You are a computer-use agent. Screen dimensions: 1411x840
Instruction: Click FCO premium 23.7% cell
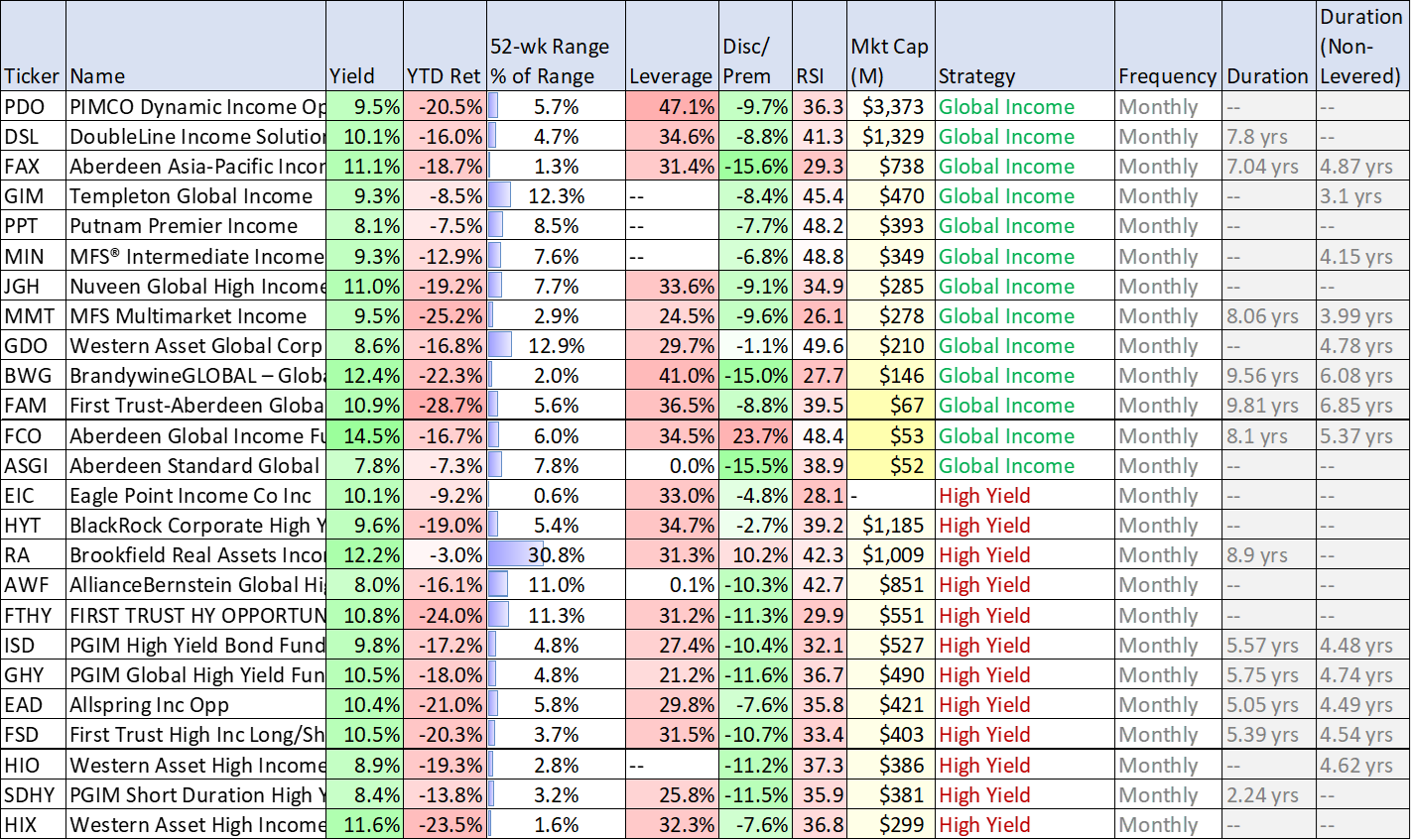click(755, 436)
